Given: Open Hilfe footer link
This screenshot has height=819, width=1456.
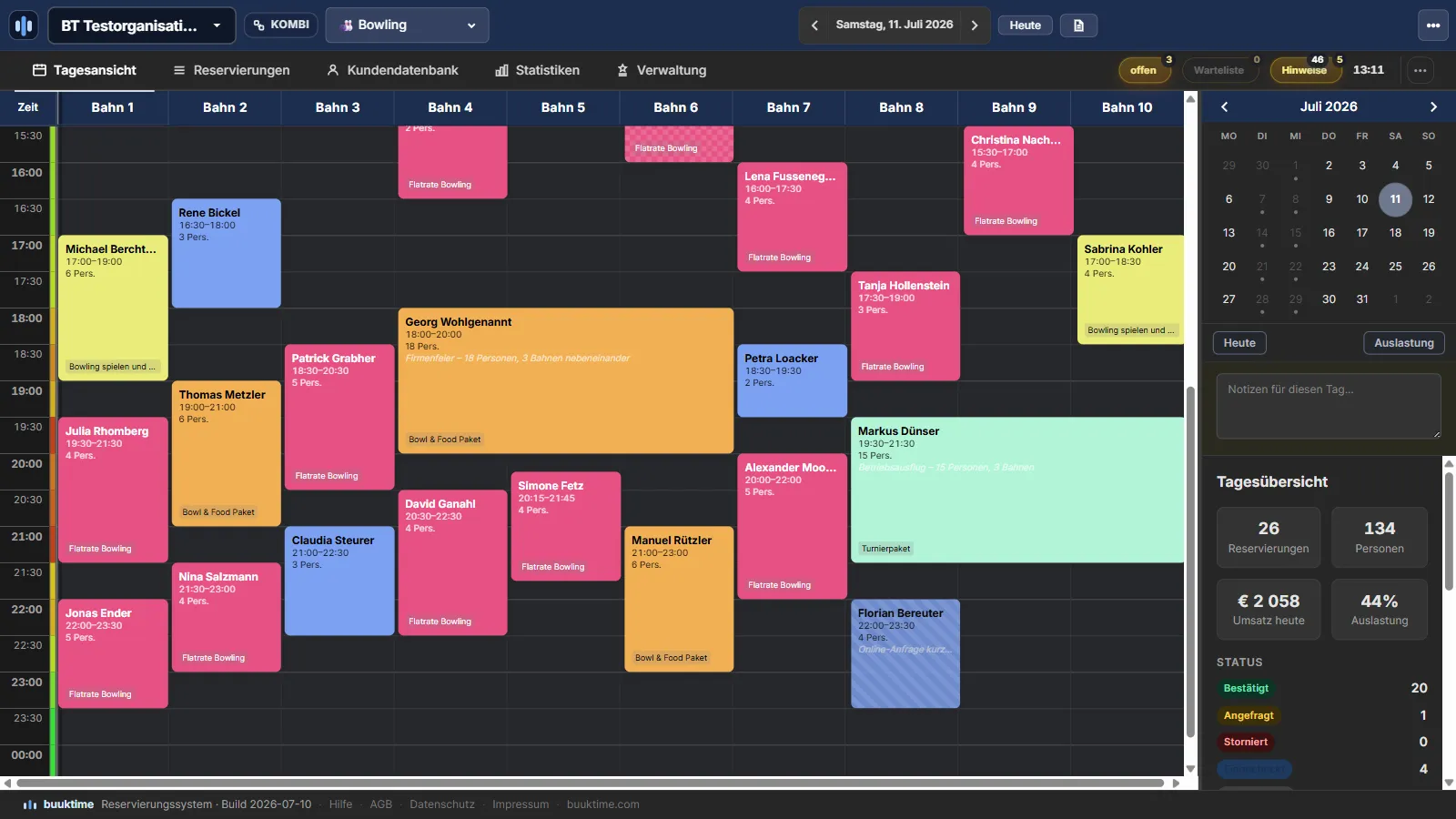Looking at the screenshot, I should pos(340,804).
